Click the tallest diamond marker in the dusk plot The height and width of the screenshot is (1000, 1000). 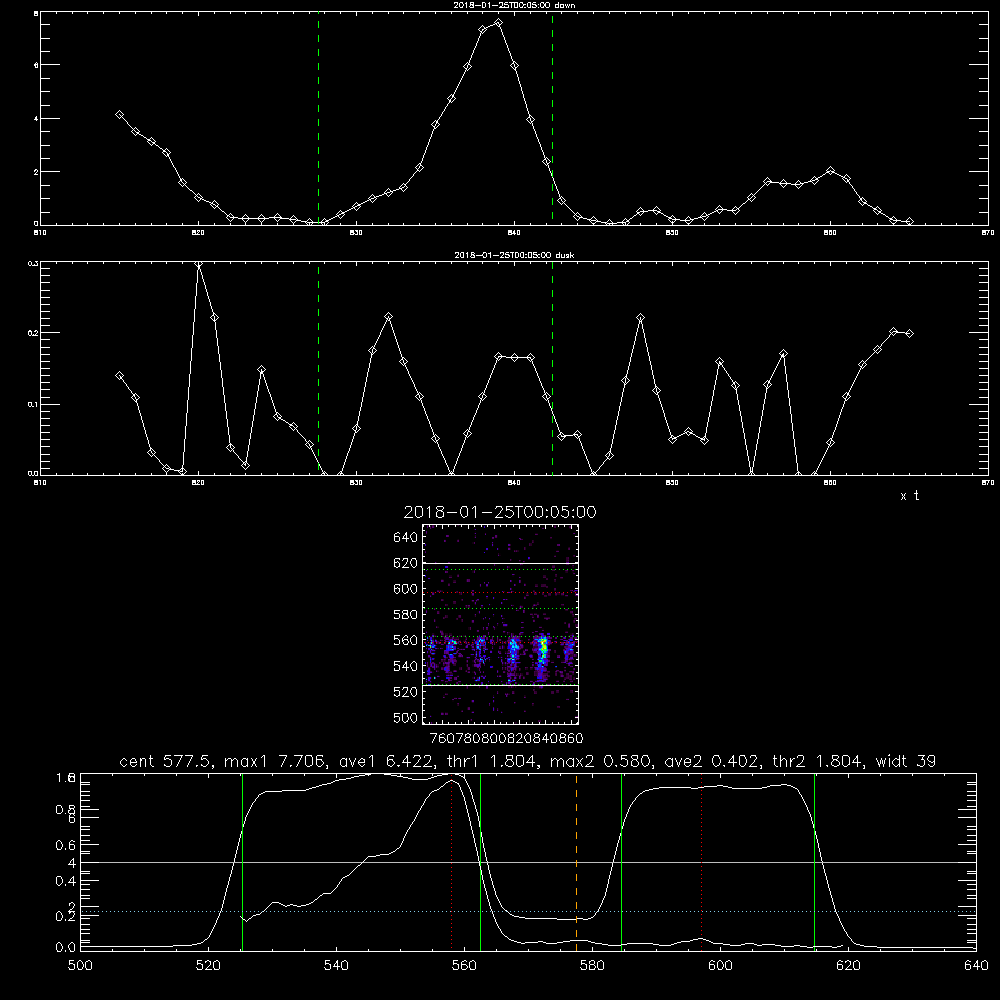click(199, 263)
